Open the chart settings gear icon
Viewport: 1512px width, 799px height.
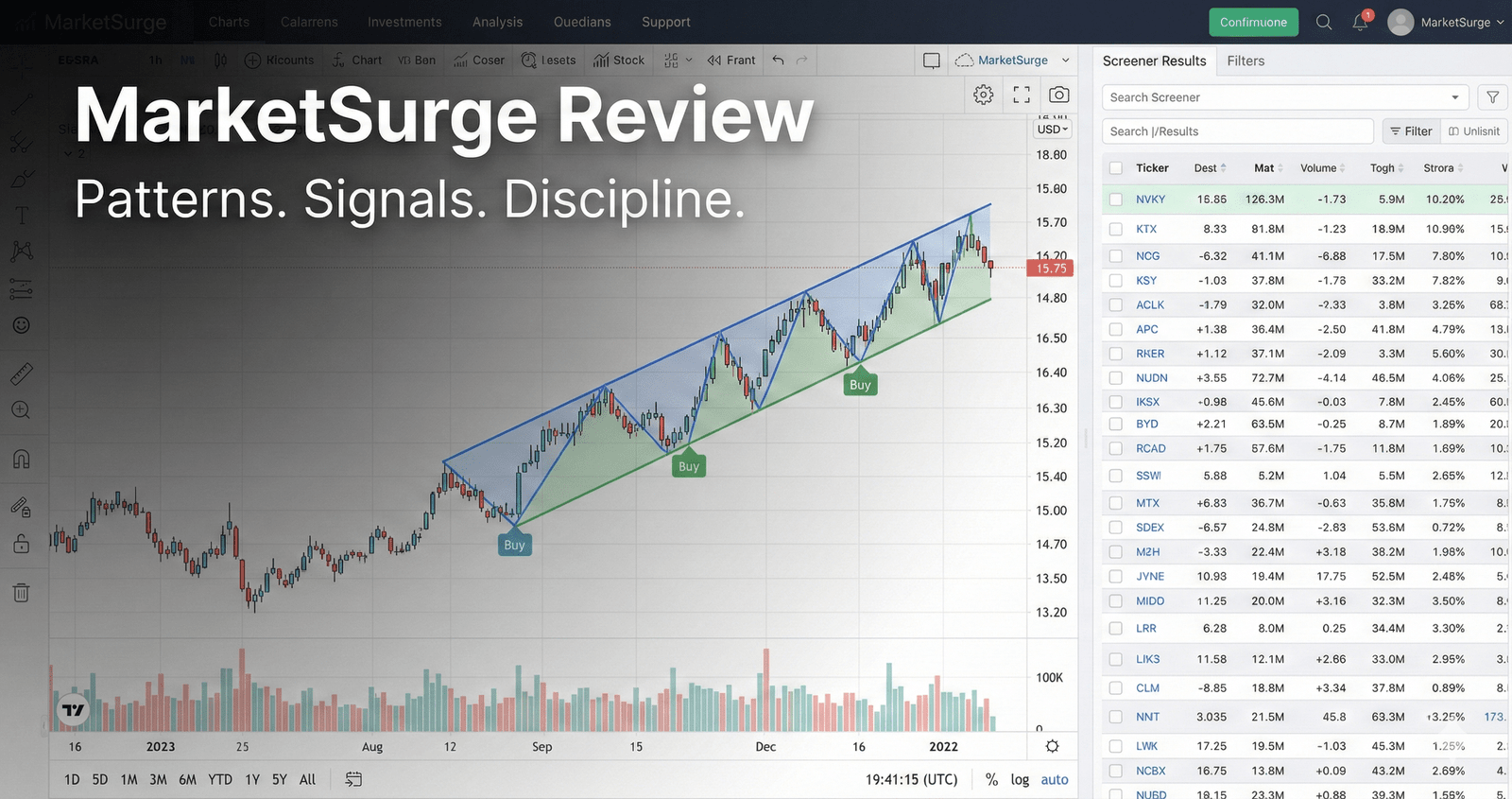click(x=984, y=95)
